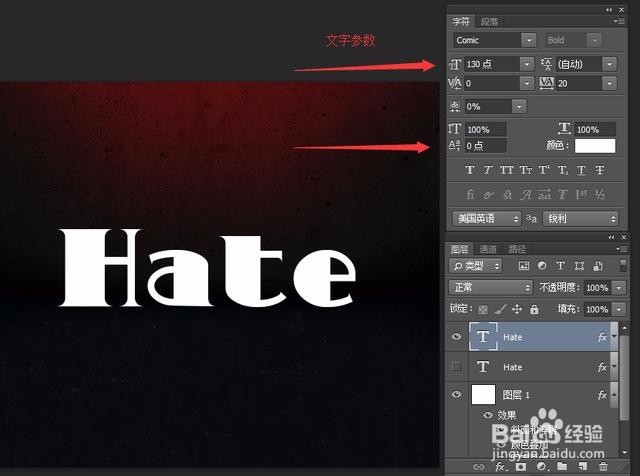Click vertical scale 100% field
Viewport: 640px width, 476px height.
coord(485,129)
